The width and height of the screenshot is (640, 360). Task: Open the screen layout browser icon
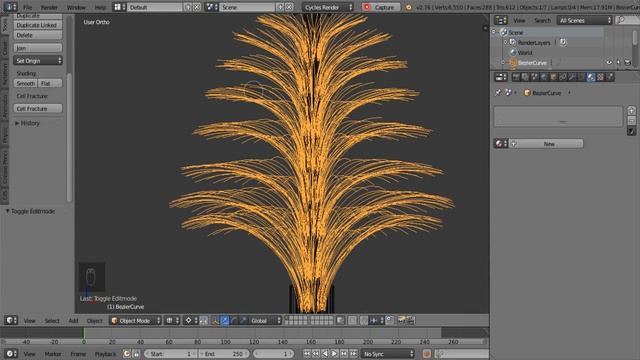[x=119, y=7]
